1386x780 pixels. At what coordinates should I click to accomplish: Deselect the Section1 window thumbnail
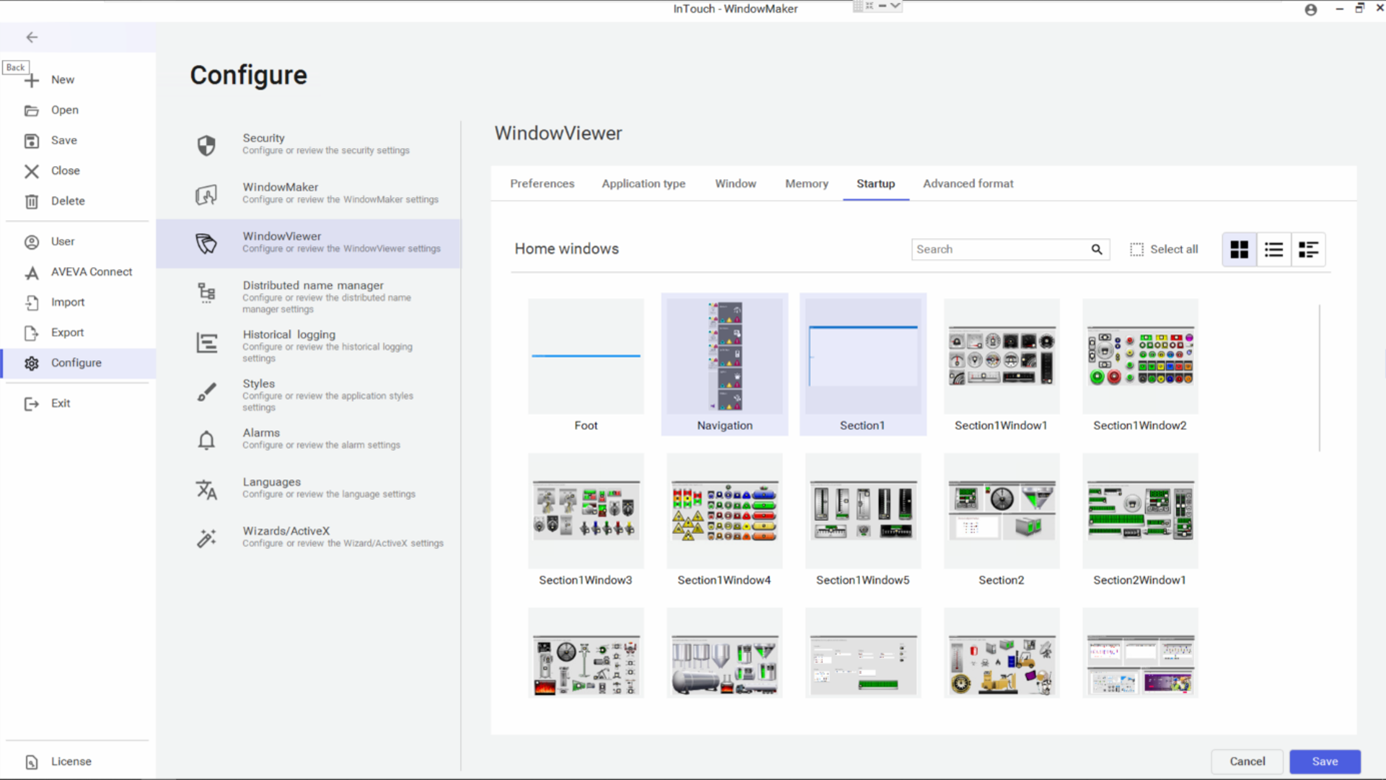tap(863, 364)
